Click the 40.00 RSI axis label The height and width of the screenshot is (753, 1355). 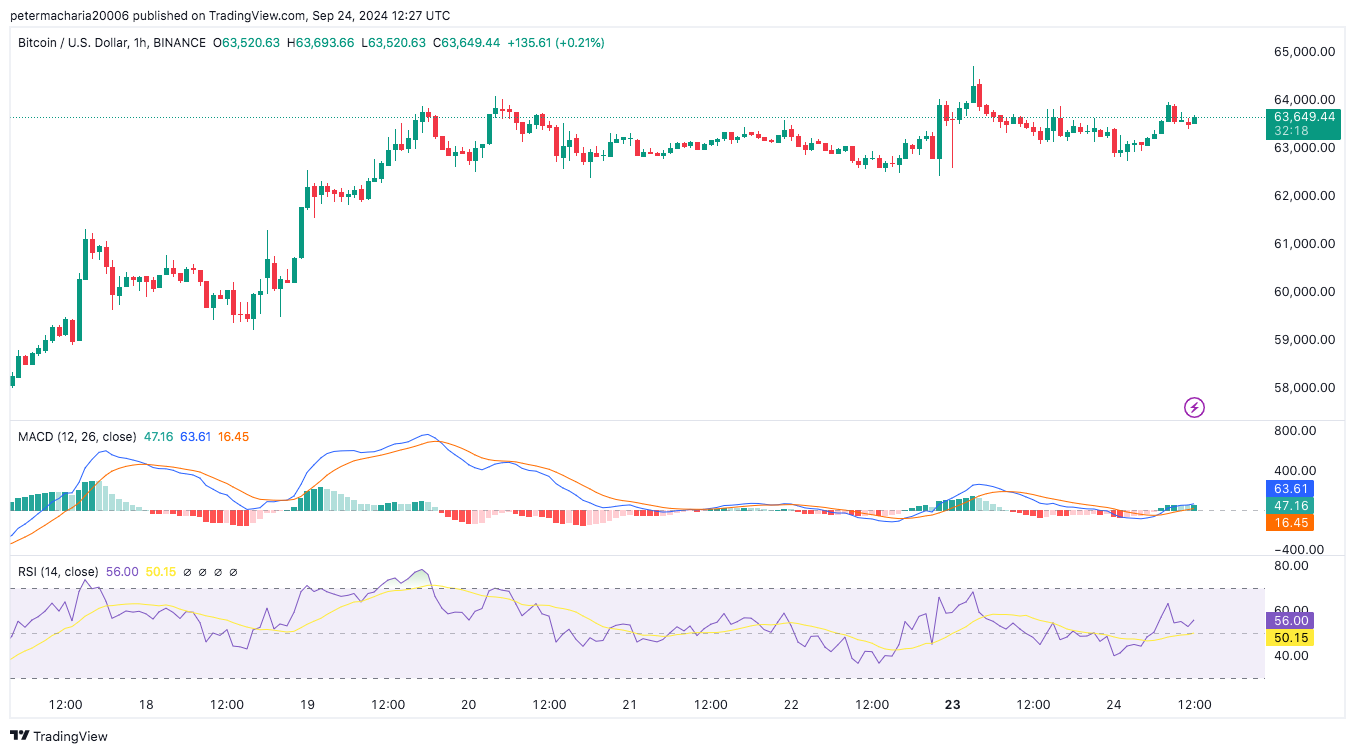1291,656
